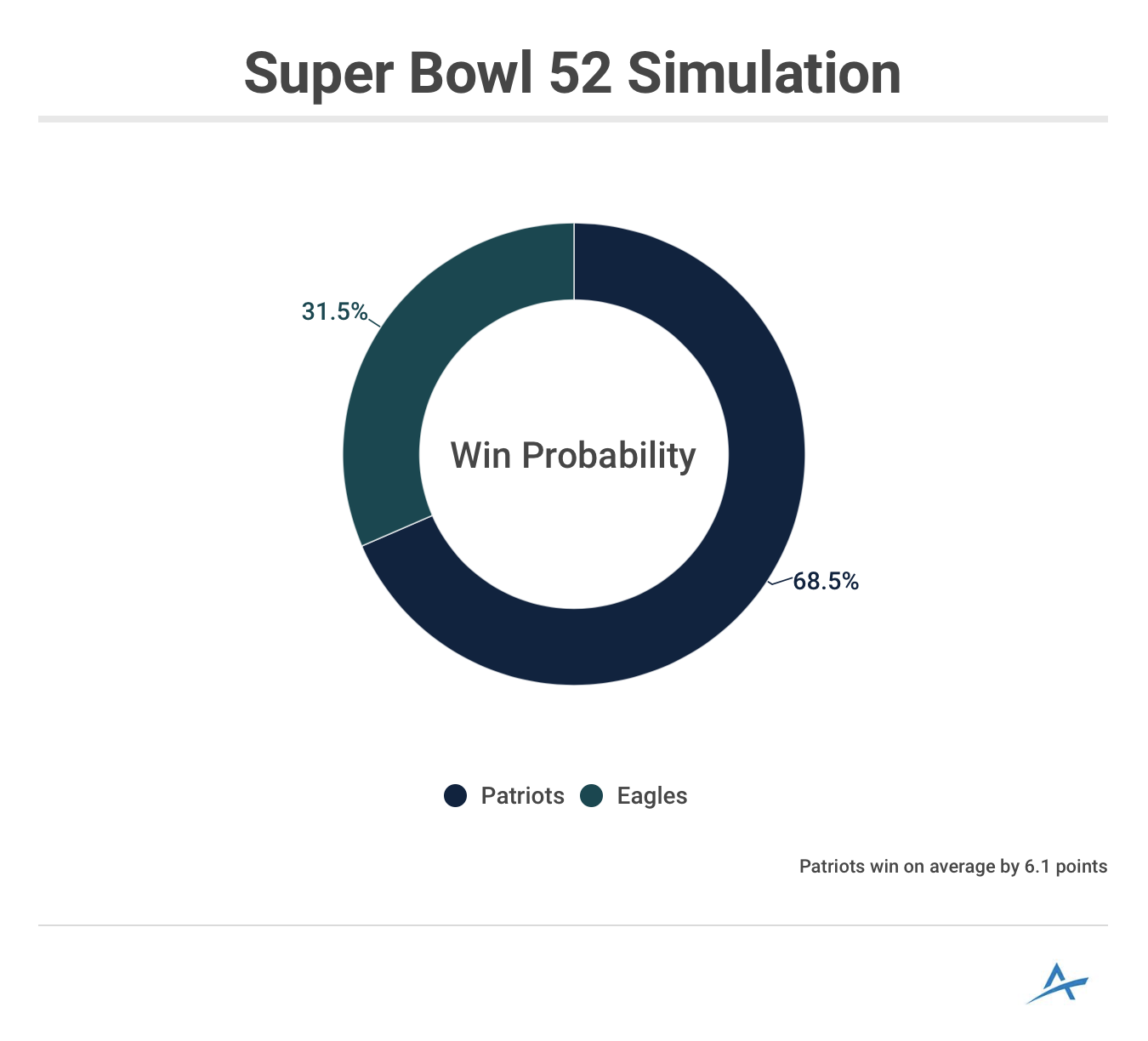
Task: Click the Eagles legend color dot
Action: coord(591,796)
